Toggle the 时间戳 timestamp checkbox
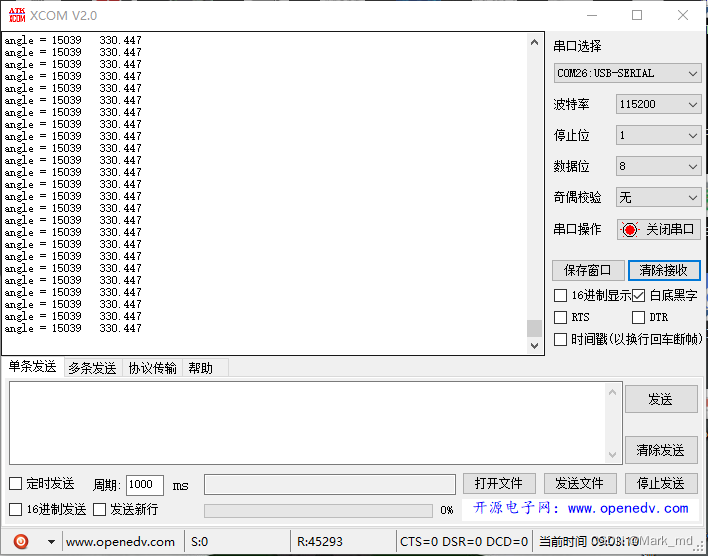 [560, 339]
